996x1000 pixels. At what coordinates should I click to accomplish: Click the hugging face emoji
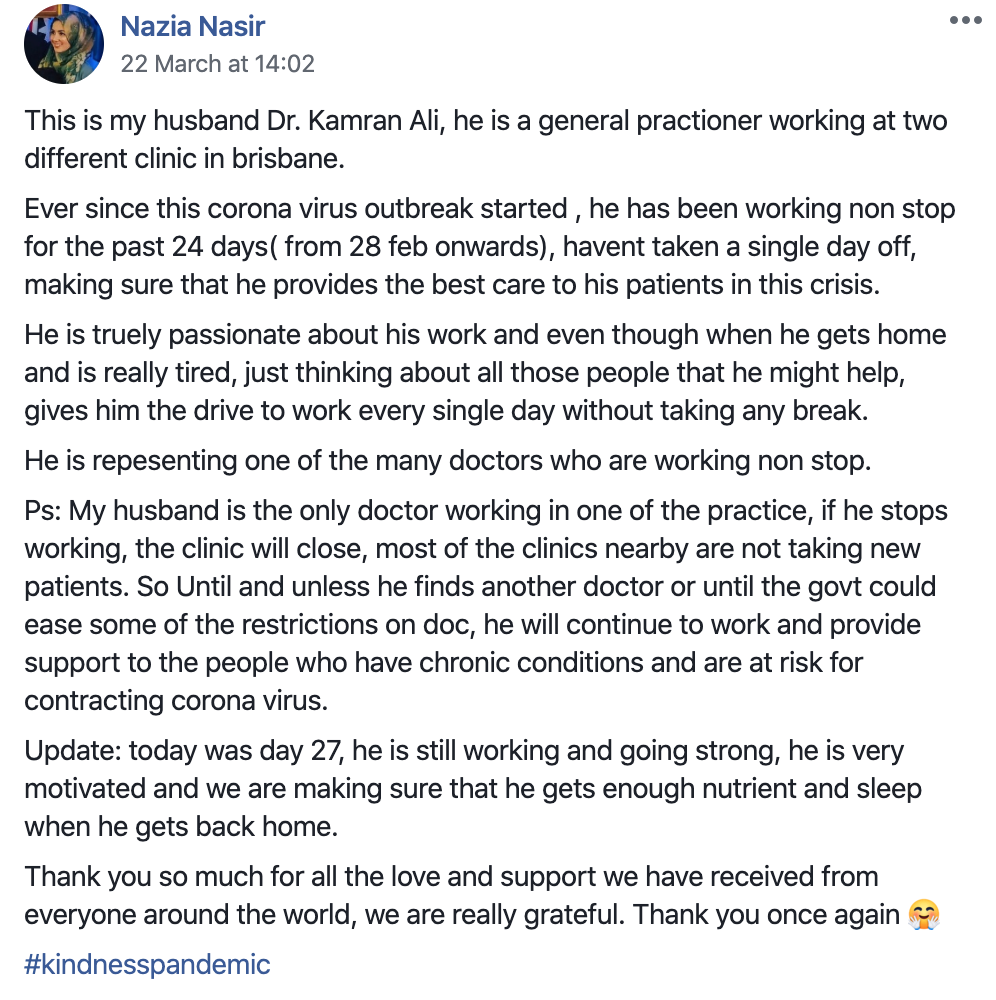tap(926, 915)
